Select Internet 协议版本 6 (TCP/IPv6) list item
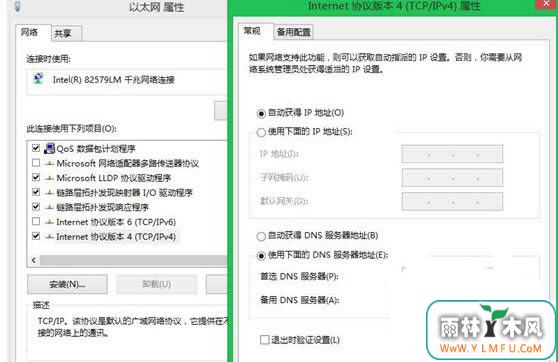This screenshot has width=558, height=362. [x=116, y=222]
